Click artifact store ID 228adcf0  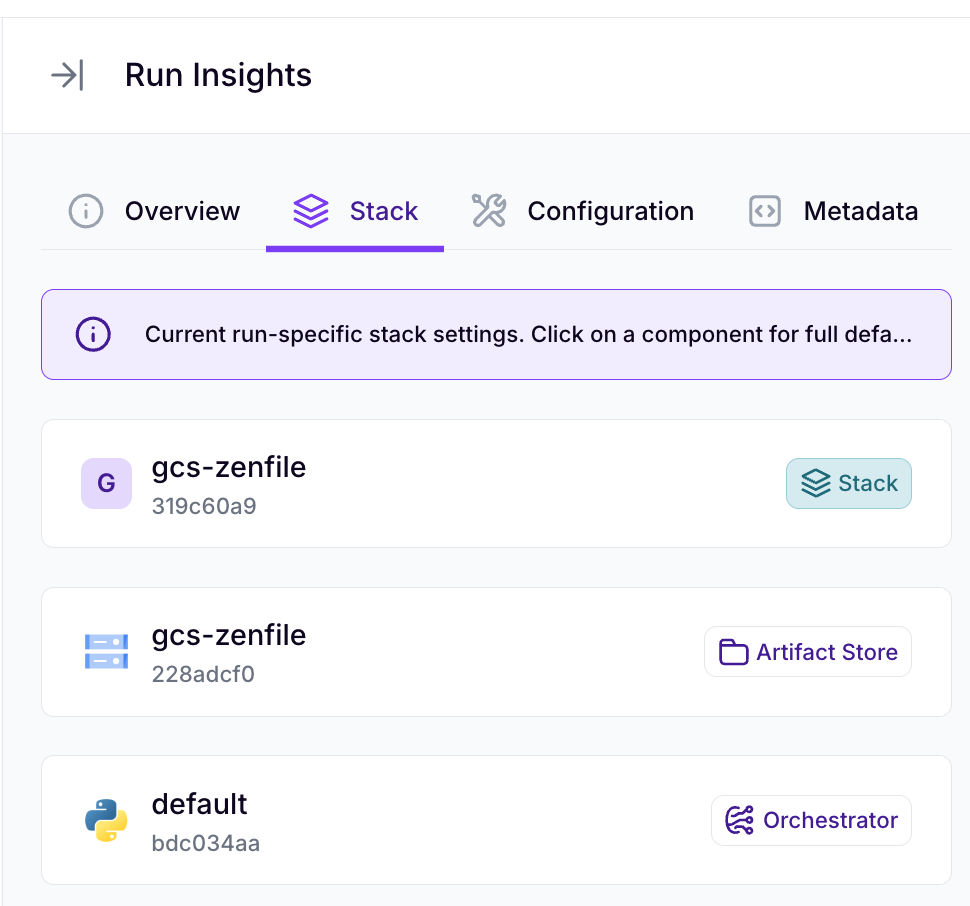point(203,674)
